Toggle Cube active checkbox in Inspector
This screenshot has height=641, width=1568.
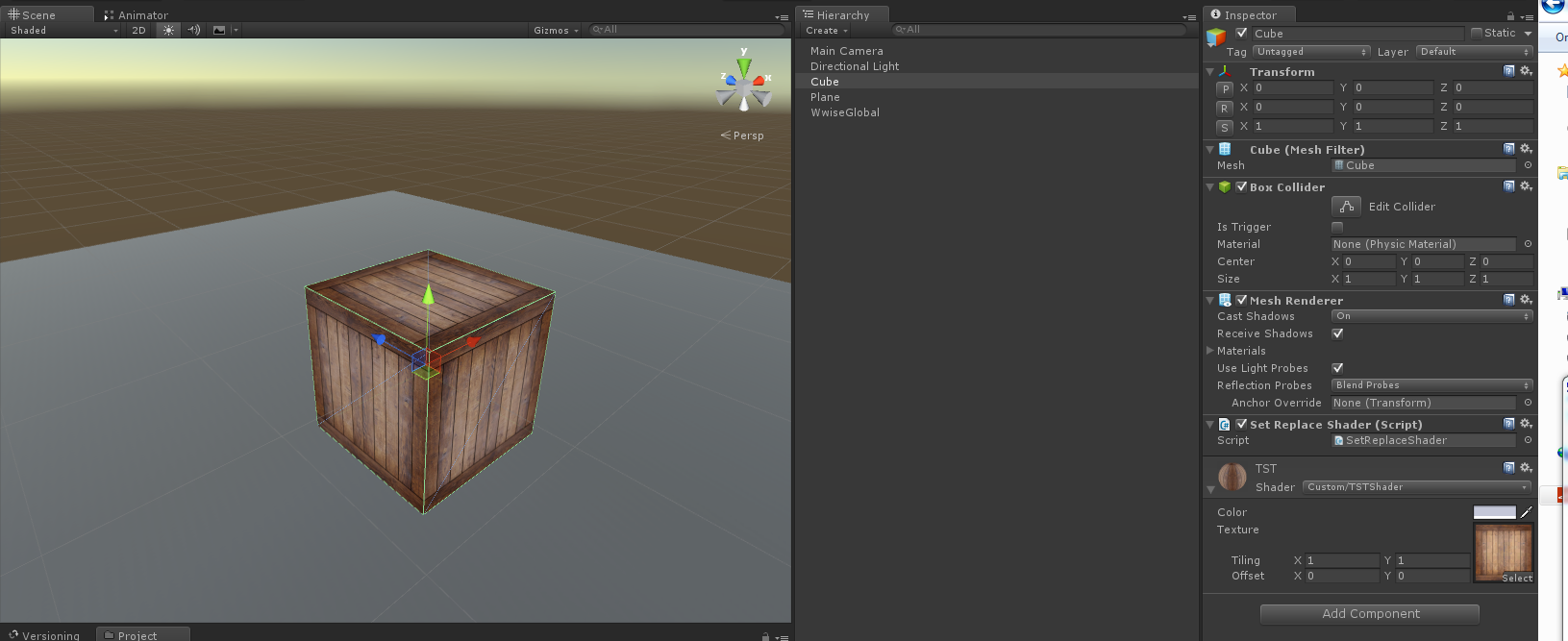tap(1241, 33)
